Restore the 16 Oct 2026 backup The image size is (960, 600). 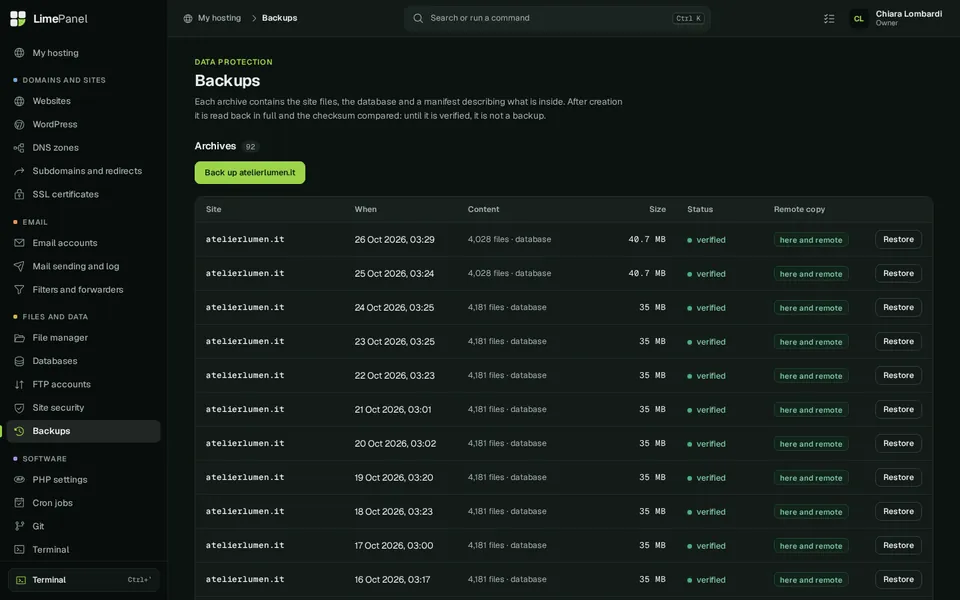point(898,579)
